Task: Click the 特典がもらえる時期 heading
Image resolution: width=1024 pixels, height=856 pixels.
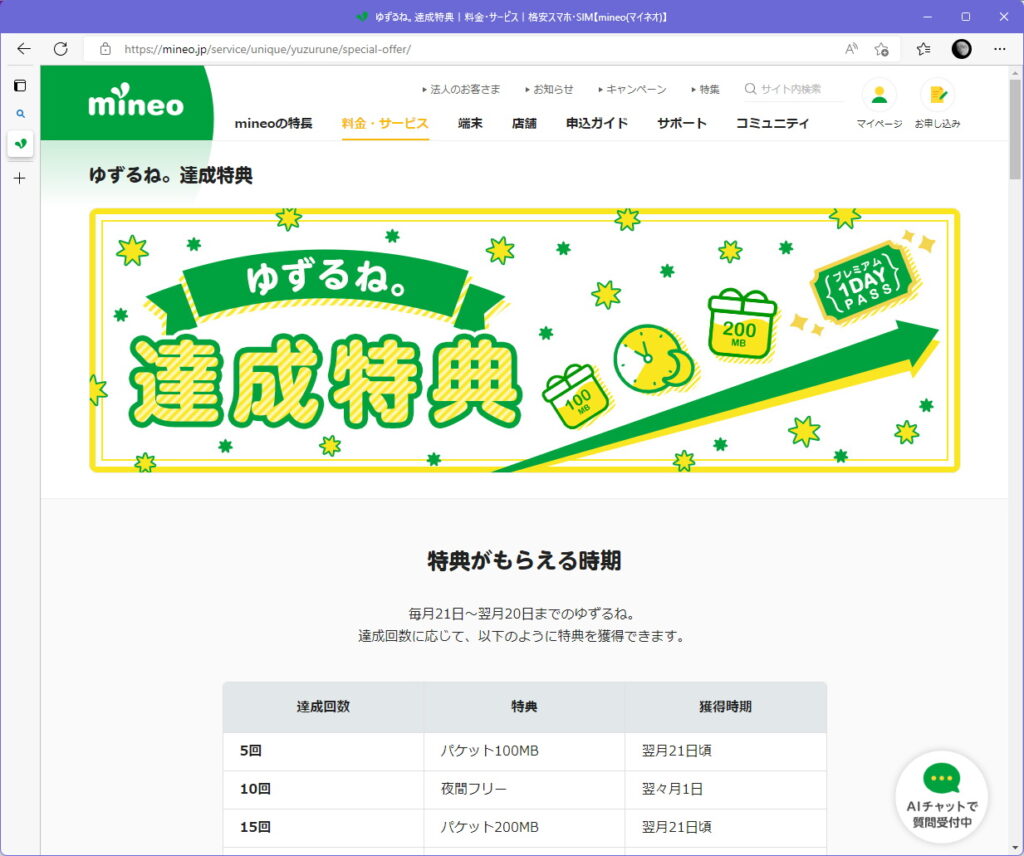Action: [x=524, y=561]
